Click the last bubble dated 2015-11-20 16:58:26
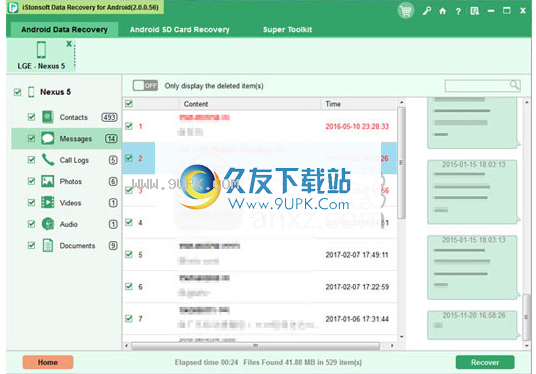Screen dimensions: 536x374 (x=472, y=324)
